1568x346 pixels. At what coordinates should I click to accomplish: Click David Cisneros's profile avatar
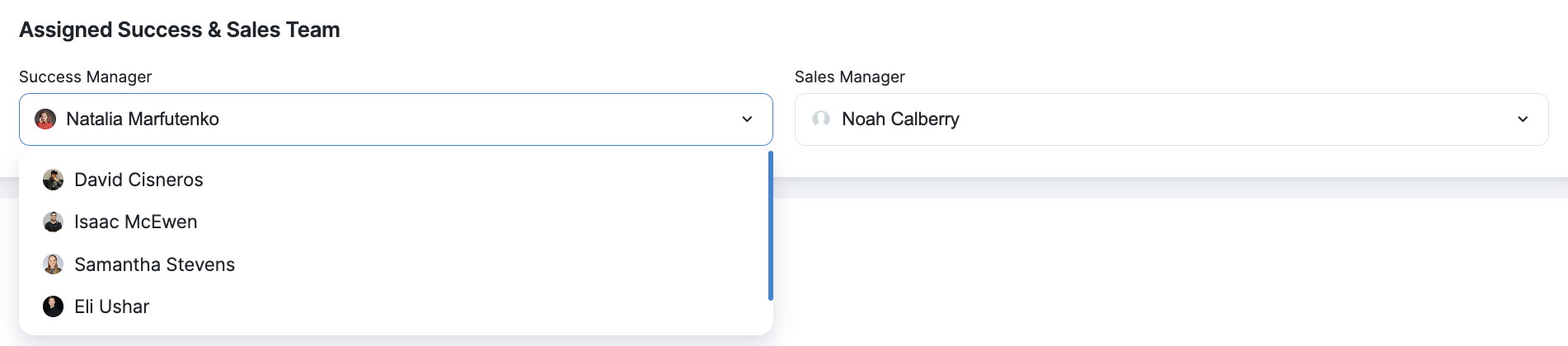coord(53,180)
